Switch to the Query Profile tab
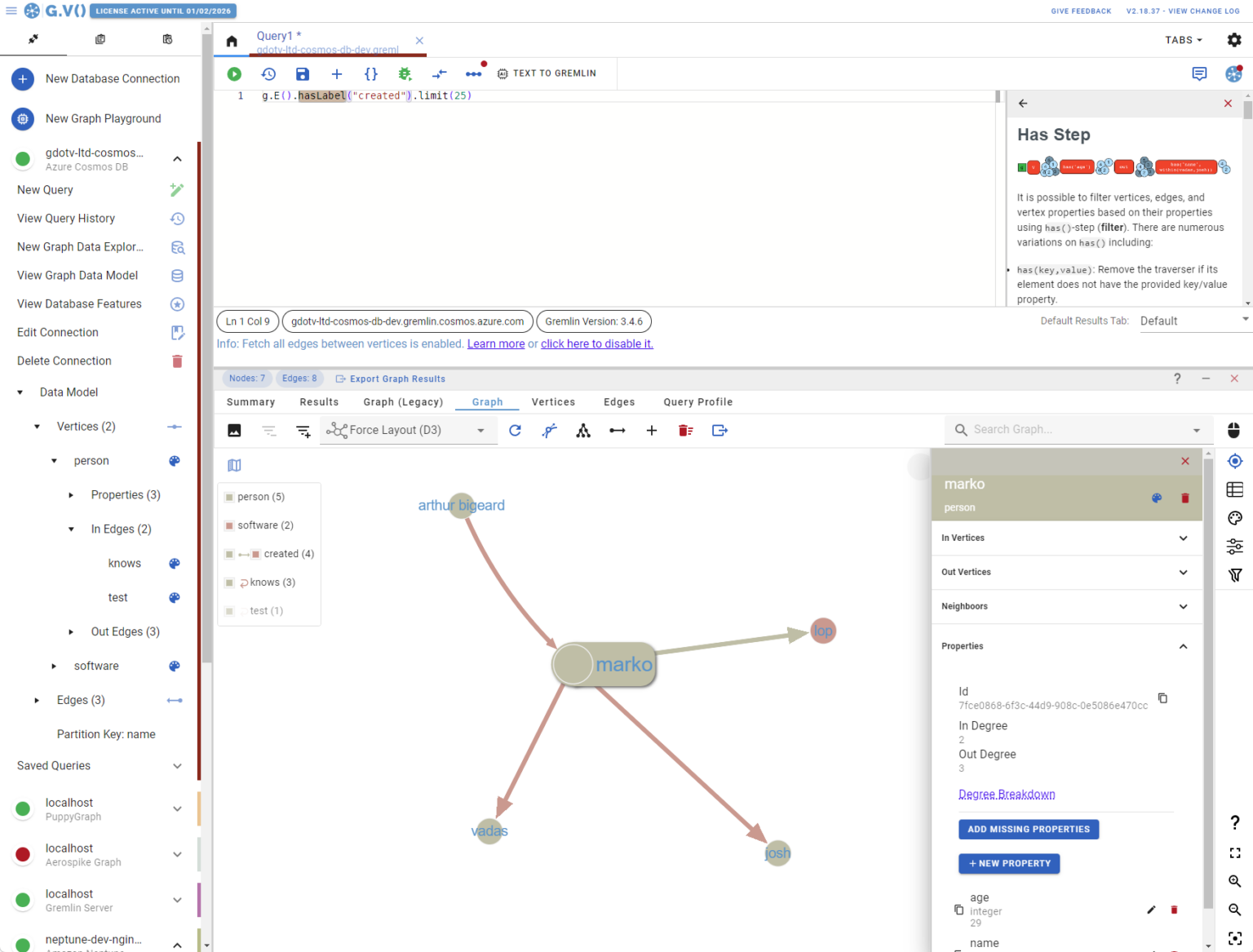 (x=697, y=401)
